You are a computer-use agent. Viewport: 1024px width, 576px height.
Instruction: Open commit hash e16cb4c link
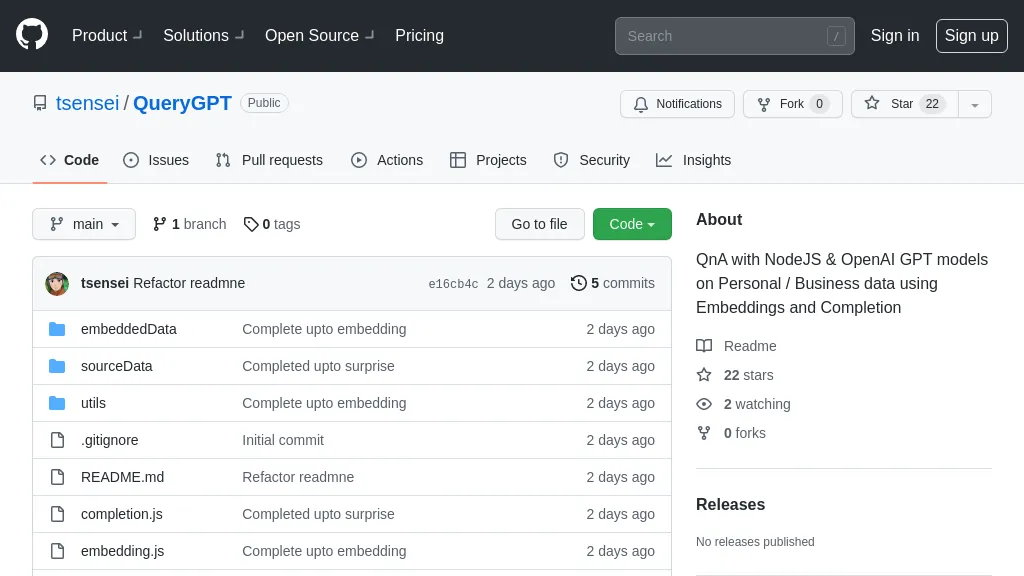pos(453,284)
